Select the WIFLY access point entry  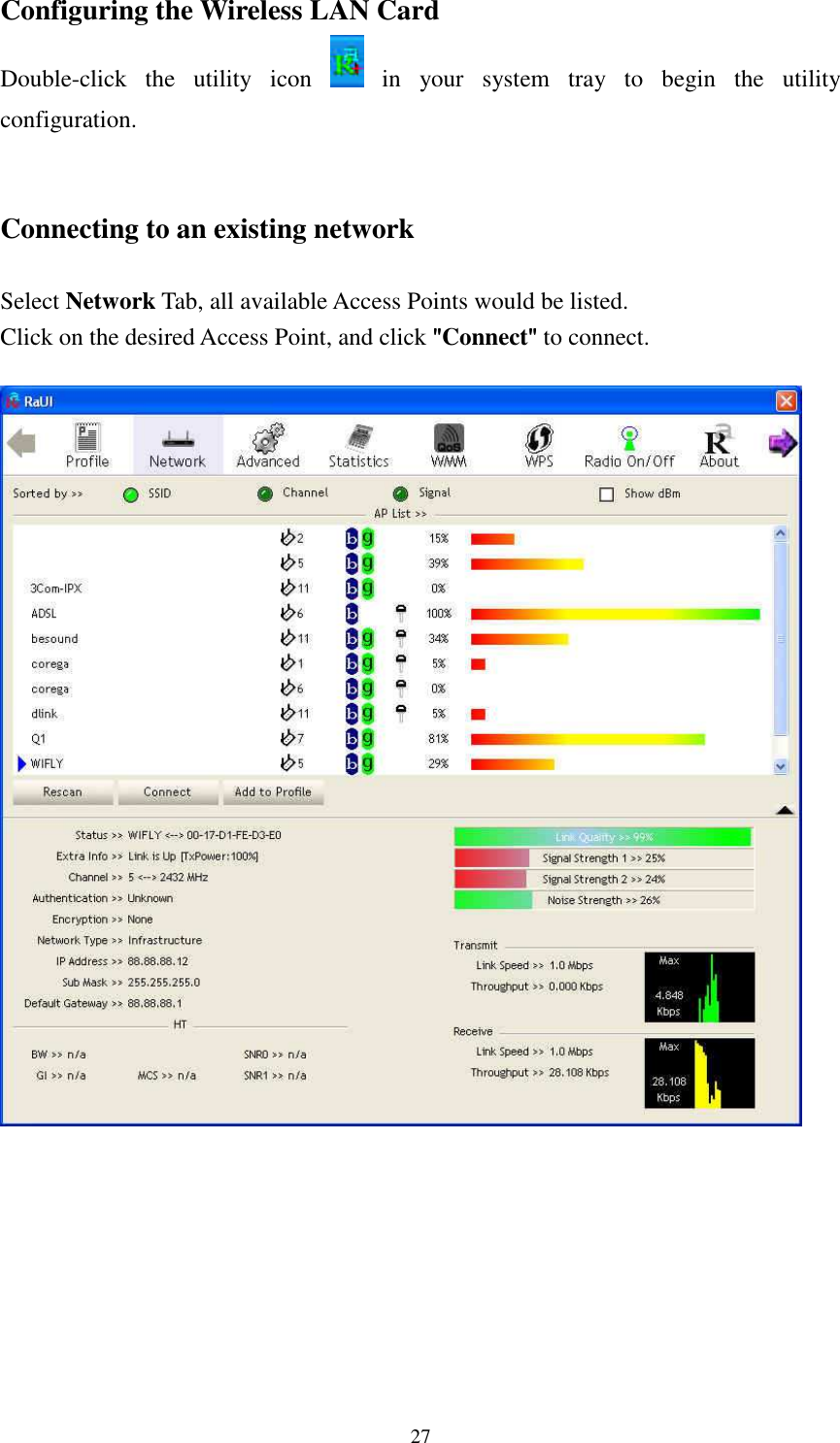tap(50, 763)
